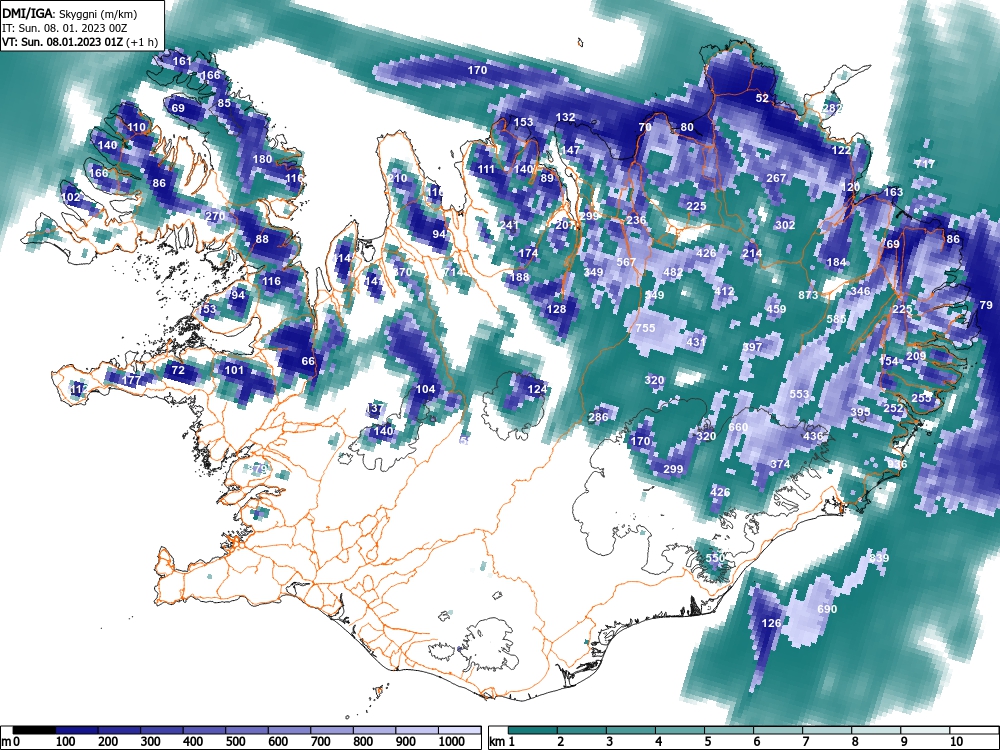This screenshot has height=750, width=1000.
Task: Click the visibility value 72 on Snæfellsnes
Action: point(178,370)
